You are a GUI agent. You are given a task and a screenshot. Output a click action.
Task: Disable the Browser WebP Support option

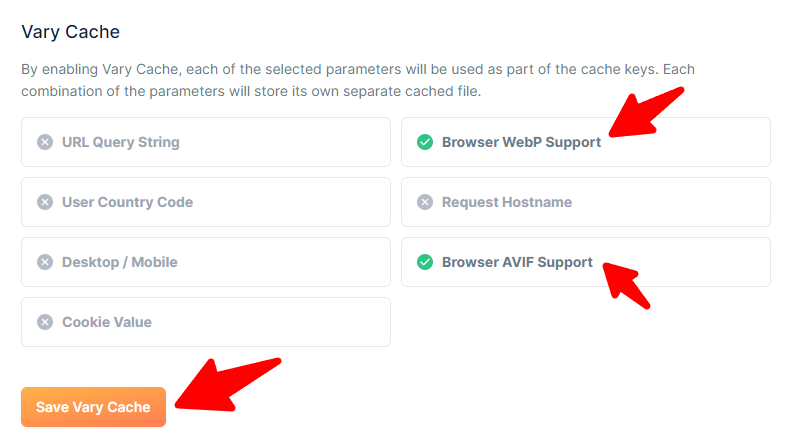click(x=586, y=142)
